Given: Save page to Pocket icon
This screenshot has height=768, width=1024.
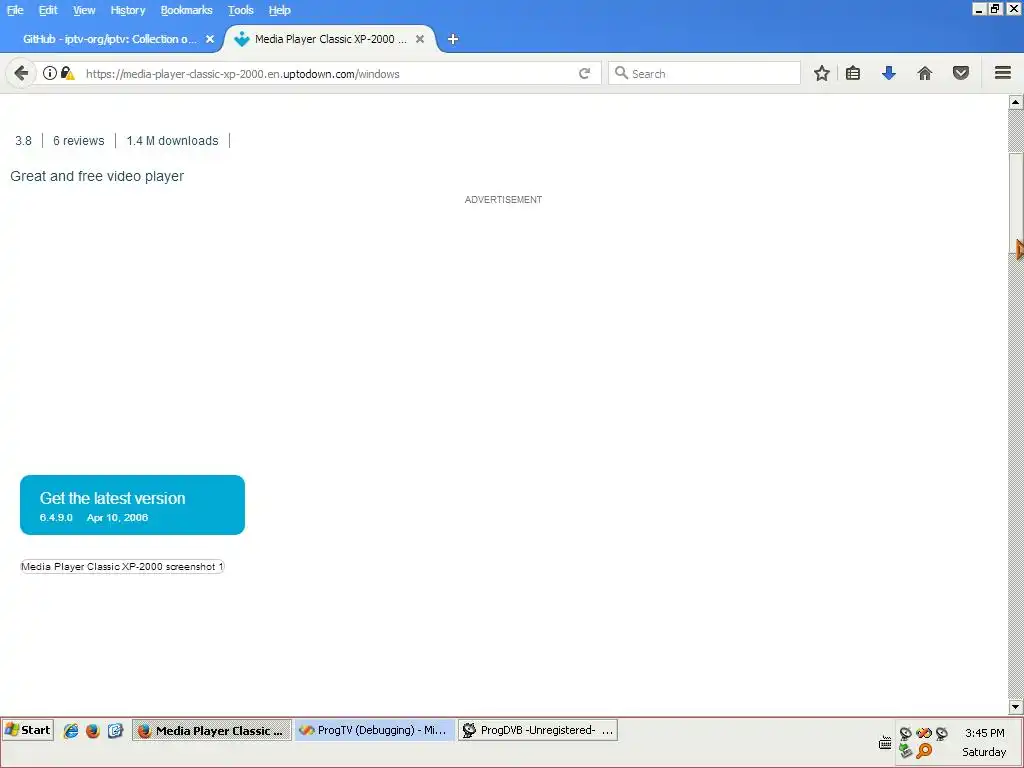Looking at the screenshot, I should (961, 73).
